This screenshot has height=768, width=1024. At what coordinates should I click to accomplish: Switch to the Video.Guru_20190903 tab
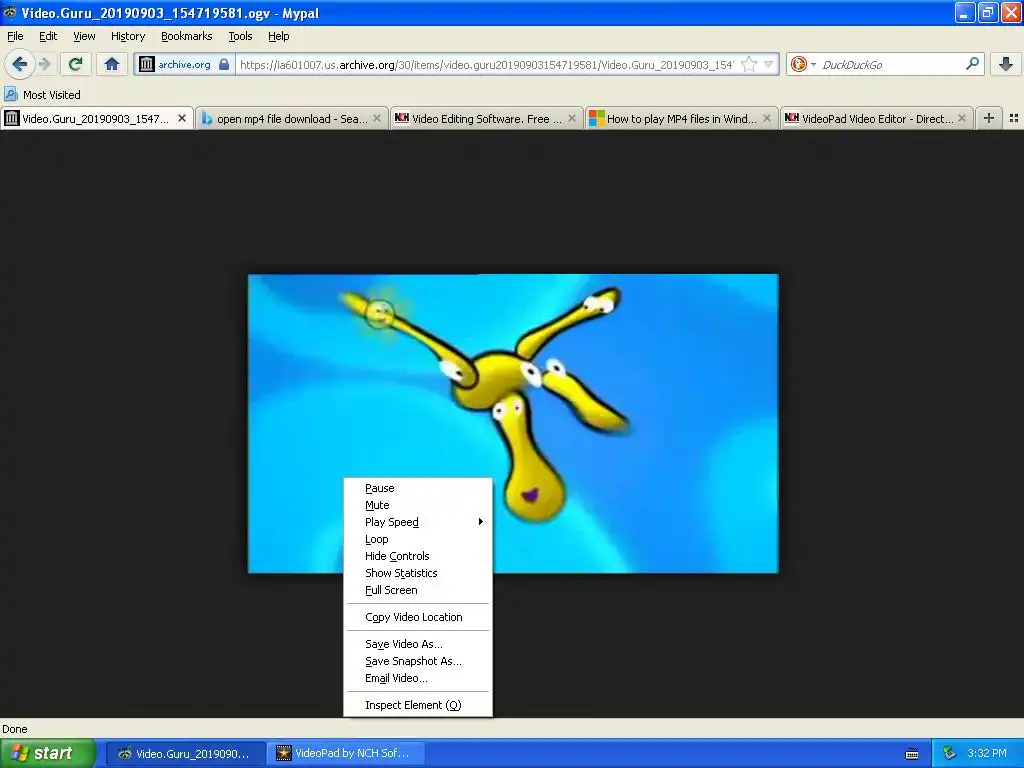pyautogui.click(x=95, y=118)
